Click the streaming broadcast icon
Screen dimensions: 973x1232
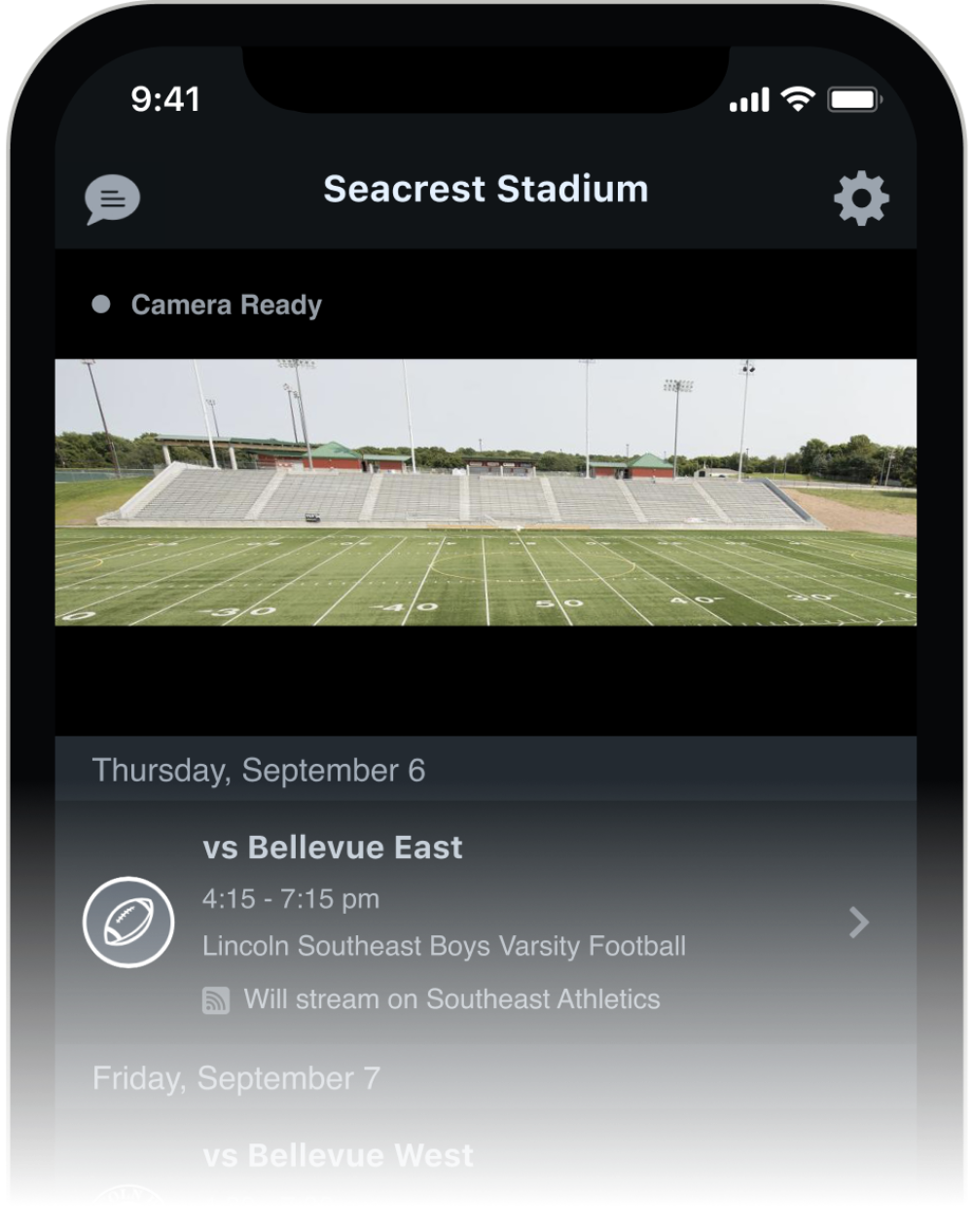(x=216, y=998)
